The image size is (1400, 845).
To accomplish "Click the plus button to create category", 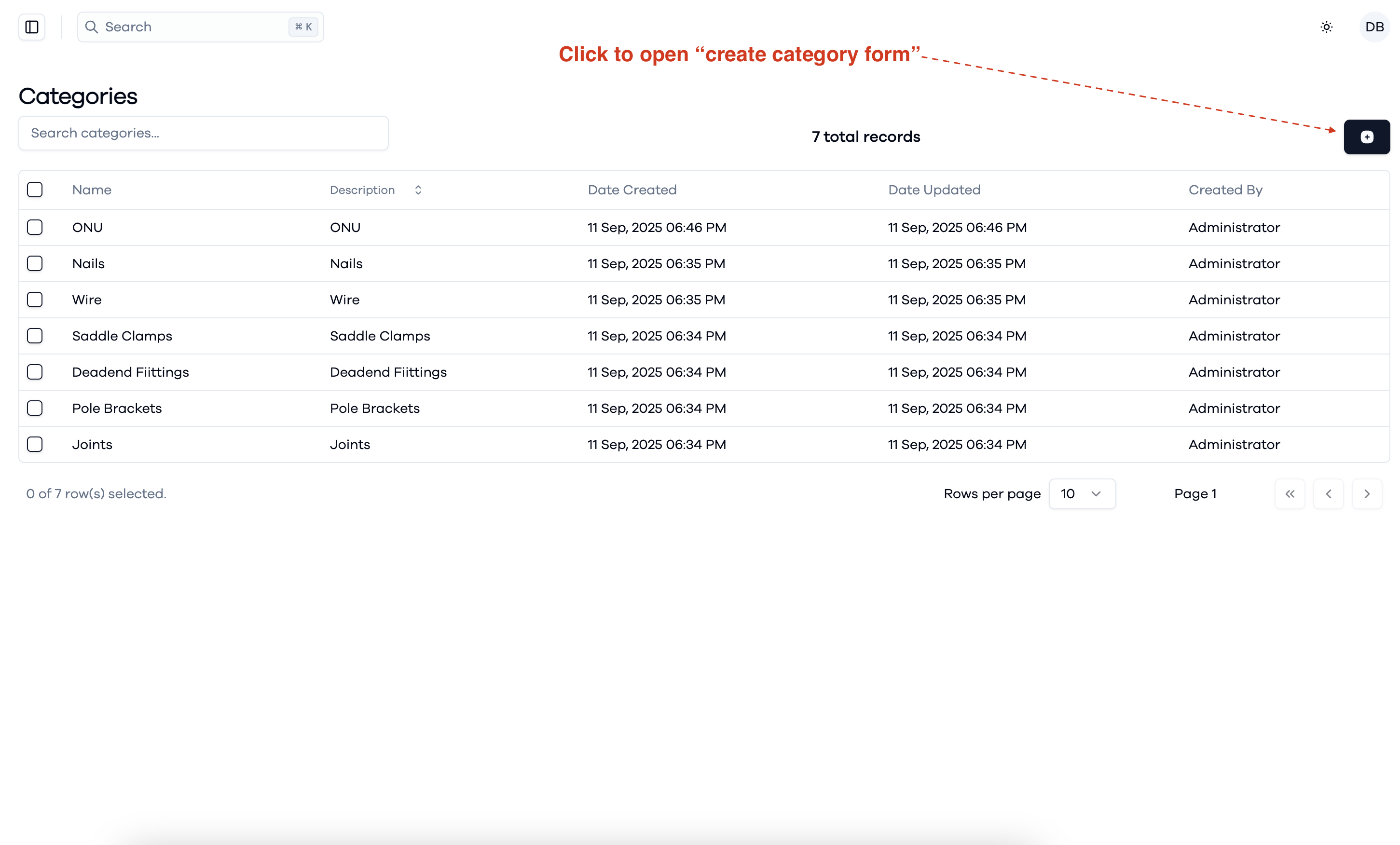I will click(1367, 137).
